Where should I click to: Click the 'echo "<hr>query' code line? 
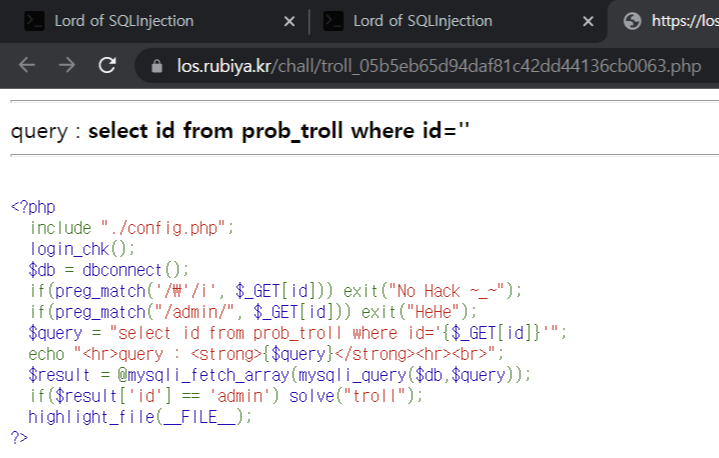pos(266,354)
